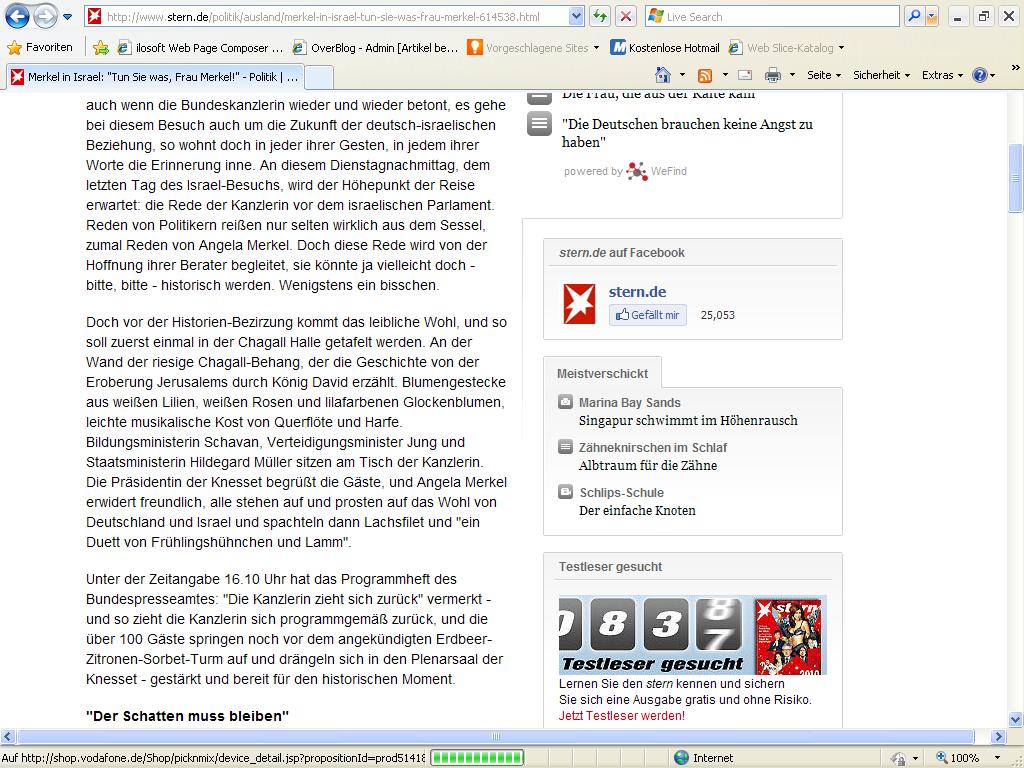Image resolution: width=1024 pixels, height=768 pixels.
Task: Open the printer options dropdown arrow
Action: tap(792, 75)
